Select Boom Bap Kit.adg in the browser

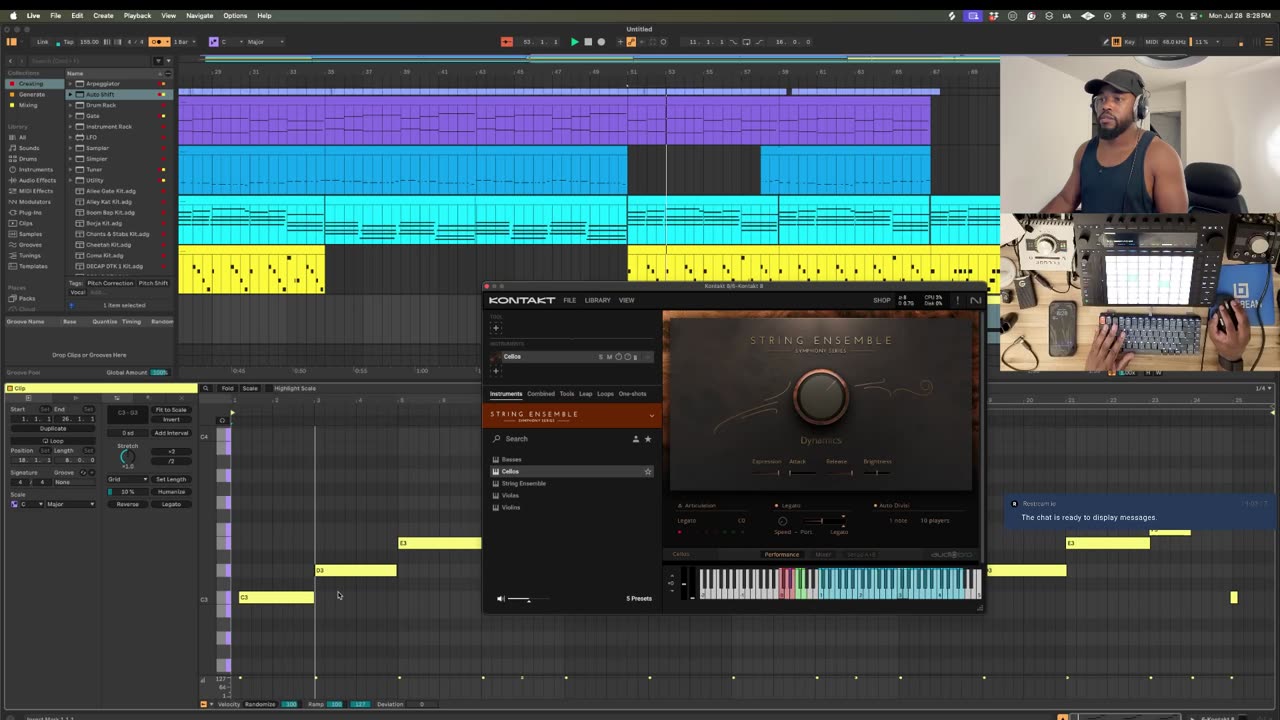point(110,212)
